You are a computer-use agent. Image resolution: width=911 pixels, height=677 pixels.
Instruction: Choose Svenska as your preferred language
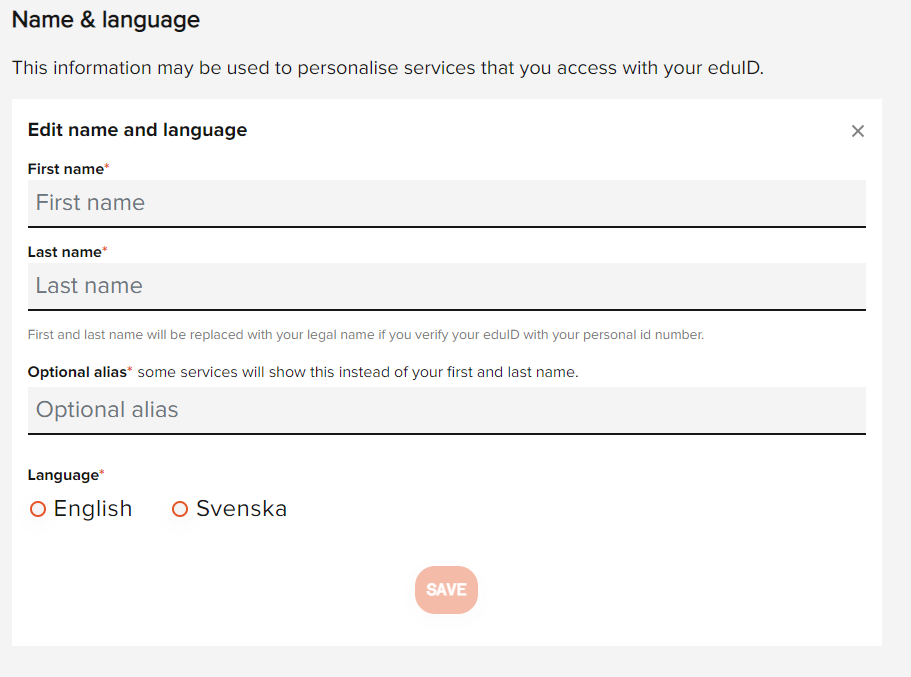coord(180,508)
